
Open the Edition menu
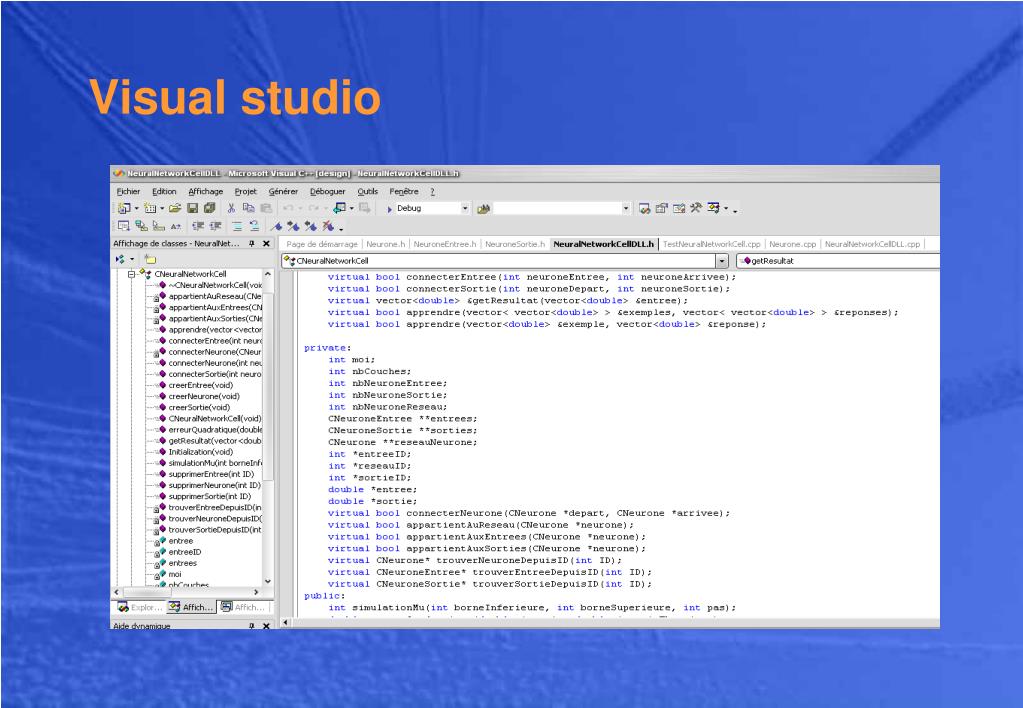pyautogui.click(x=164, y=191)
